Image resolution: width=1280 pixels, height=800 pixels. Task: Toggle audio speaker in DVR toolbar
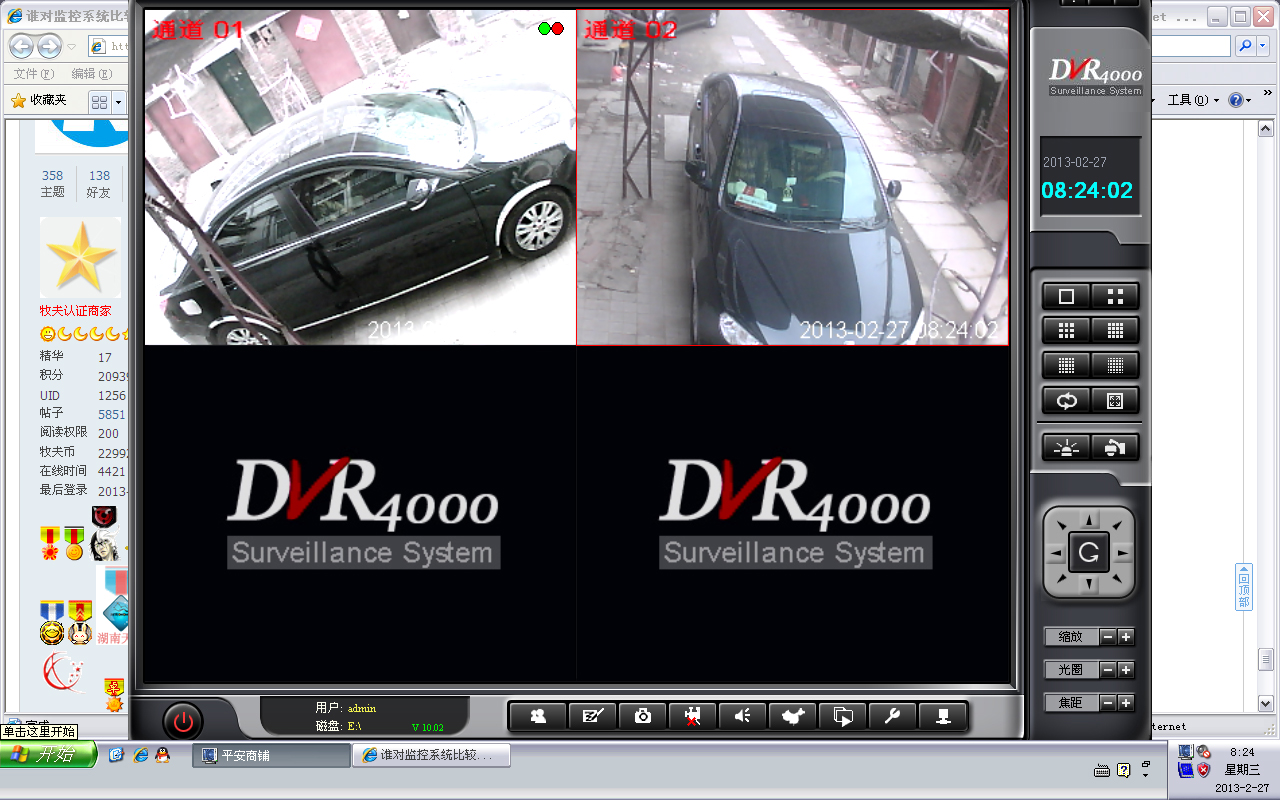(742, 716)
